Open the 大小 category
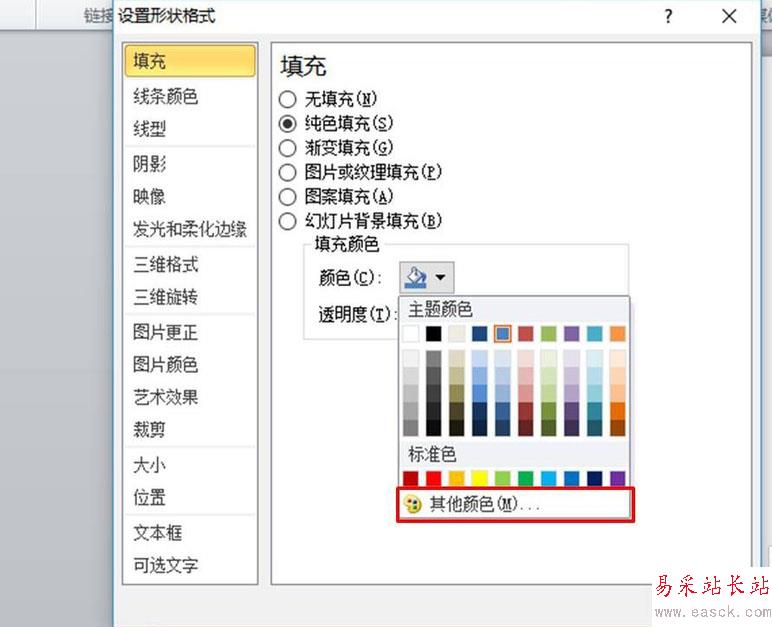772x627 pixels. coord(190,464)
